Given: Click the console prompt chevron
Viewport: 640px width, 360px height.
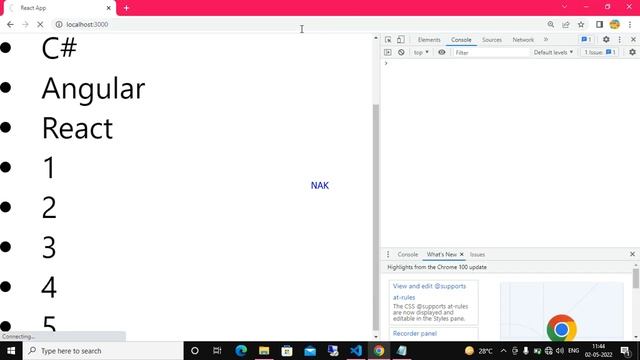Looking at the screenshot, I should [386, 63].
